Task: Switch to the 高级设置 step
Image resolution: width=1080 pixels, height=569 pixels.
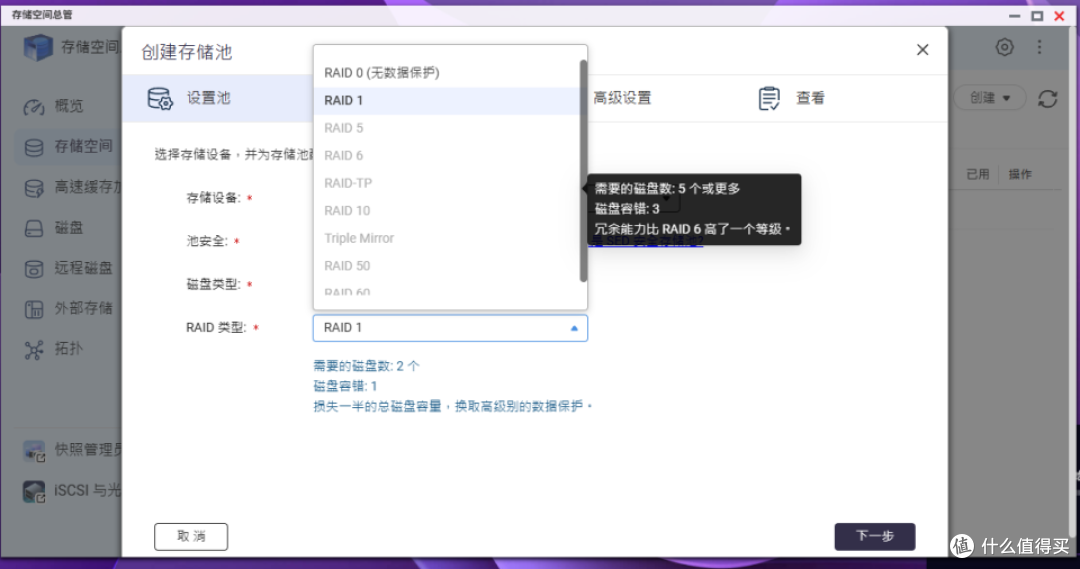Action: click(x=622, y=99)
